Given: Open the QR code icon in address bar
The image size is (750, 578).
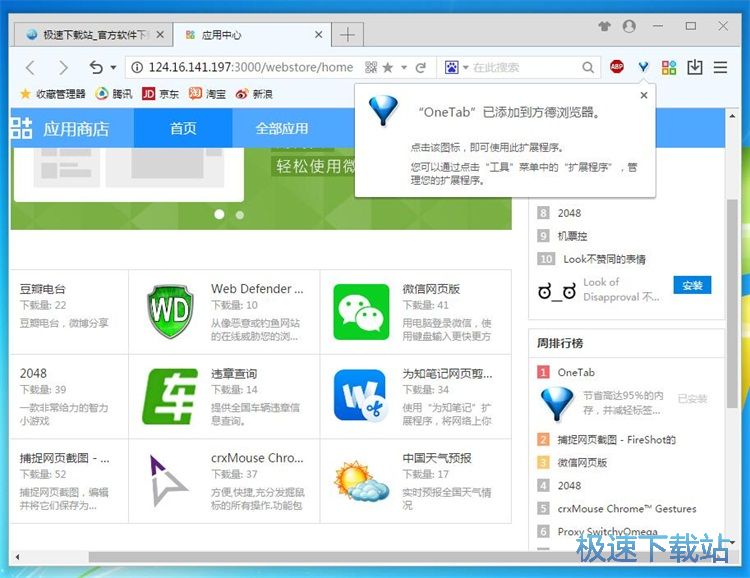Looking at the screenshot, I should [371, 67].
